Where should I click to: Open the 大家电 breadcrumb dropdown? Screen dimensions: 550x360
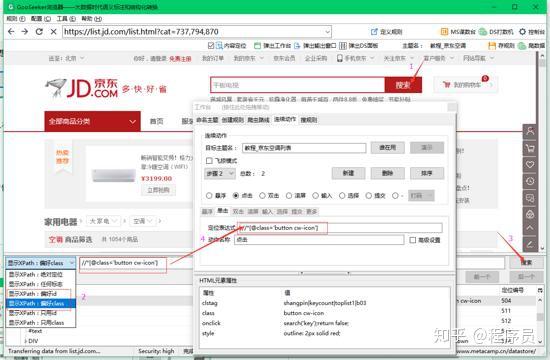tap(103, 221)
